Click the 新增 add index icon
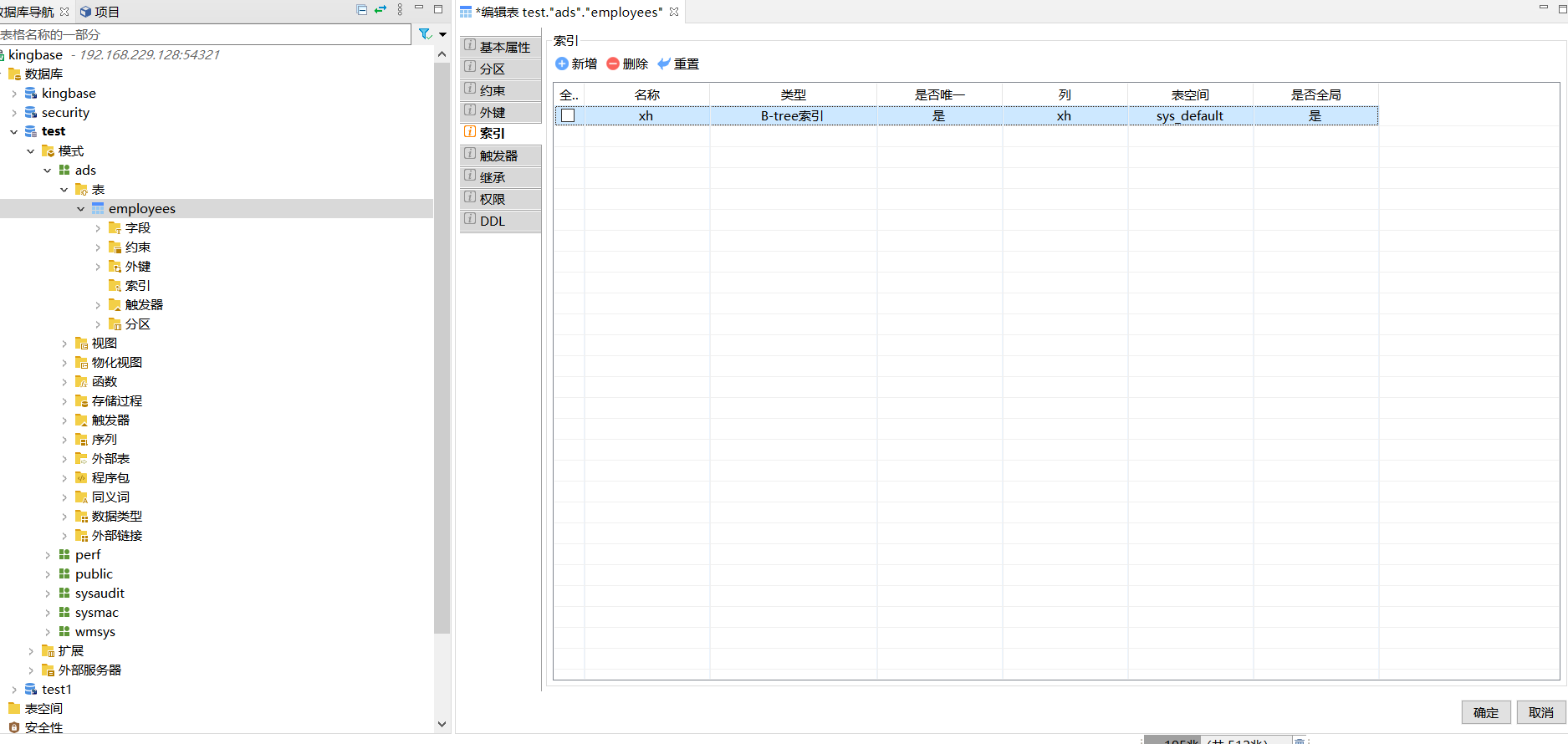The width and height of the screenshot is (1568, 744). [x=562, y=64]
